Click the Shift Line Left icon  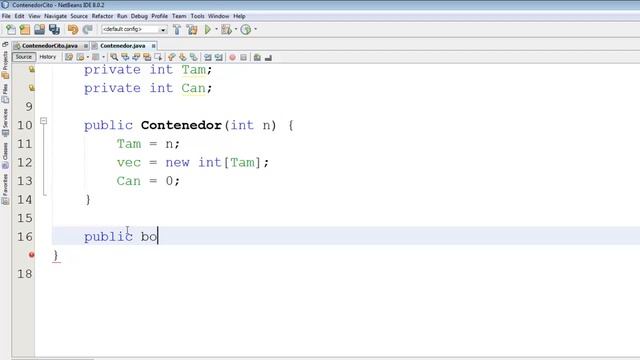coord(208,57)
